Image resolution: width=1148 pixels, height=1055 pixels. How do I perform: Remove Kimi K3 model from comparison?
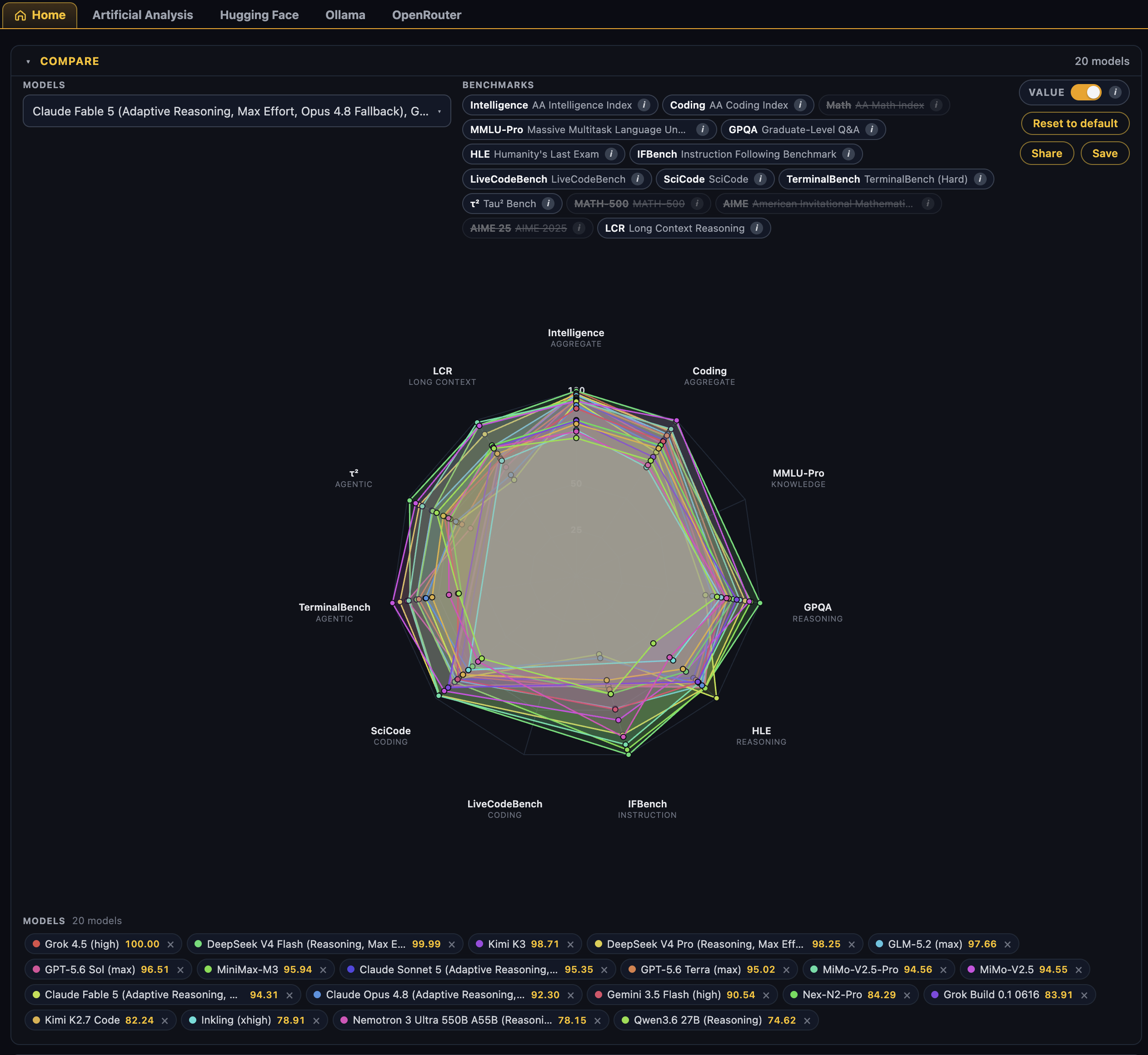570,945
